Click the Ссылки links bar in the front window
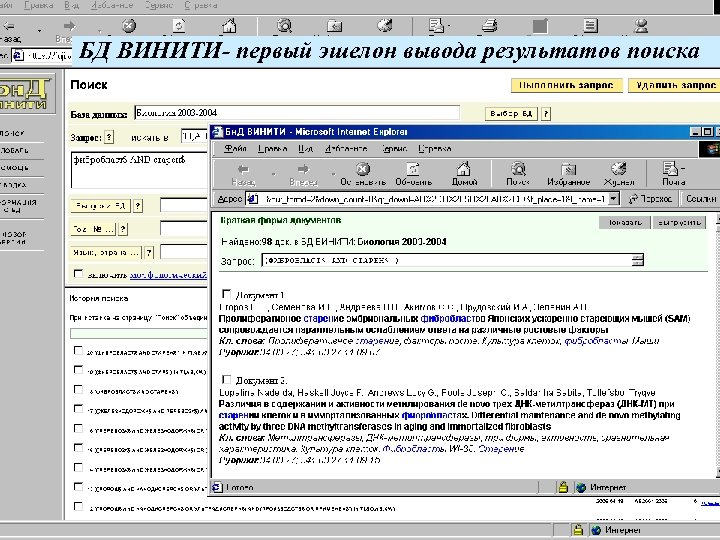The image size is (720, 540). pyautogui.click(x=700, y=199)
